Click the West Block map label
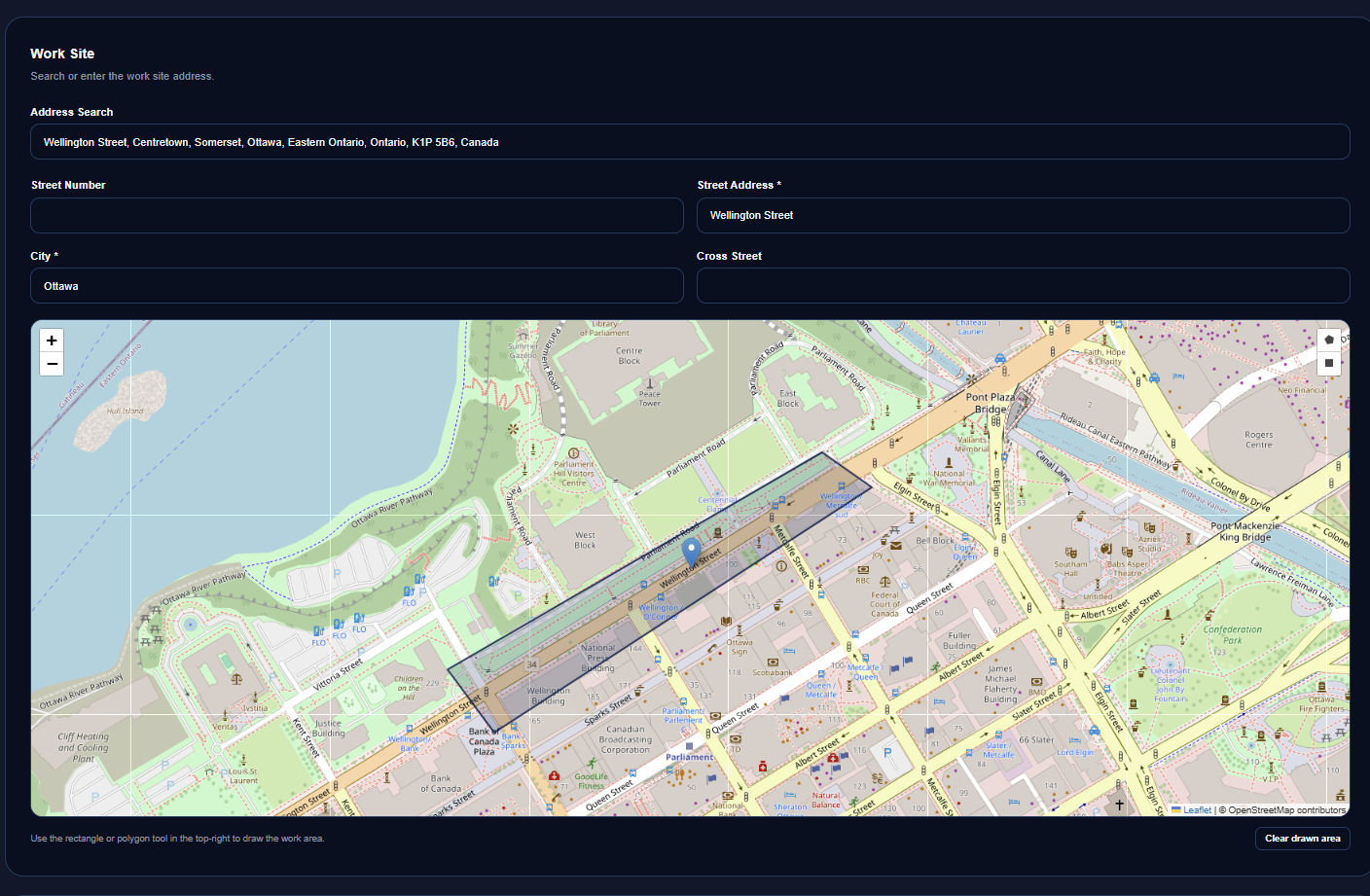The image size is (1370, 896). tap(585, 540)
